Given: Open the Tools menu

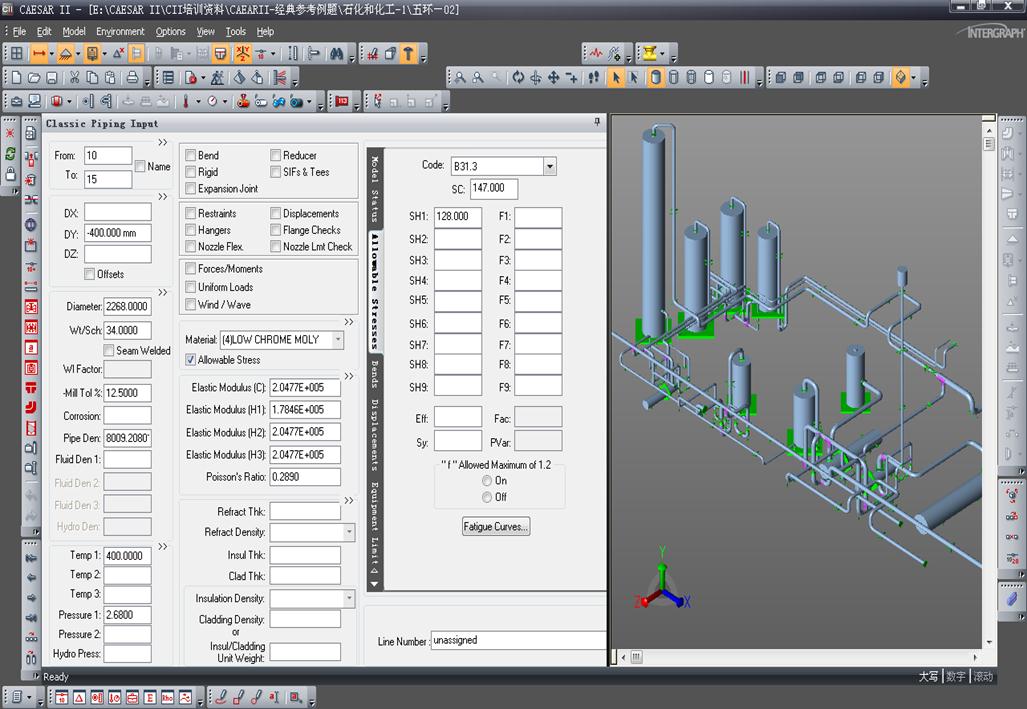Looking at the screenshot, I should pos(236,31).
